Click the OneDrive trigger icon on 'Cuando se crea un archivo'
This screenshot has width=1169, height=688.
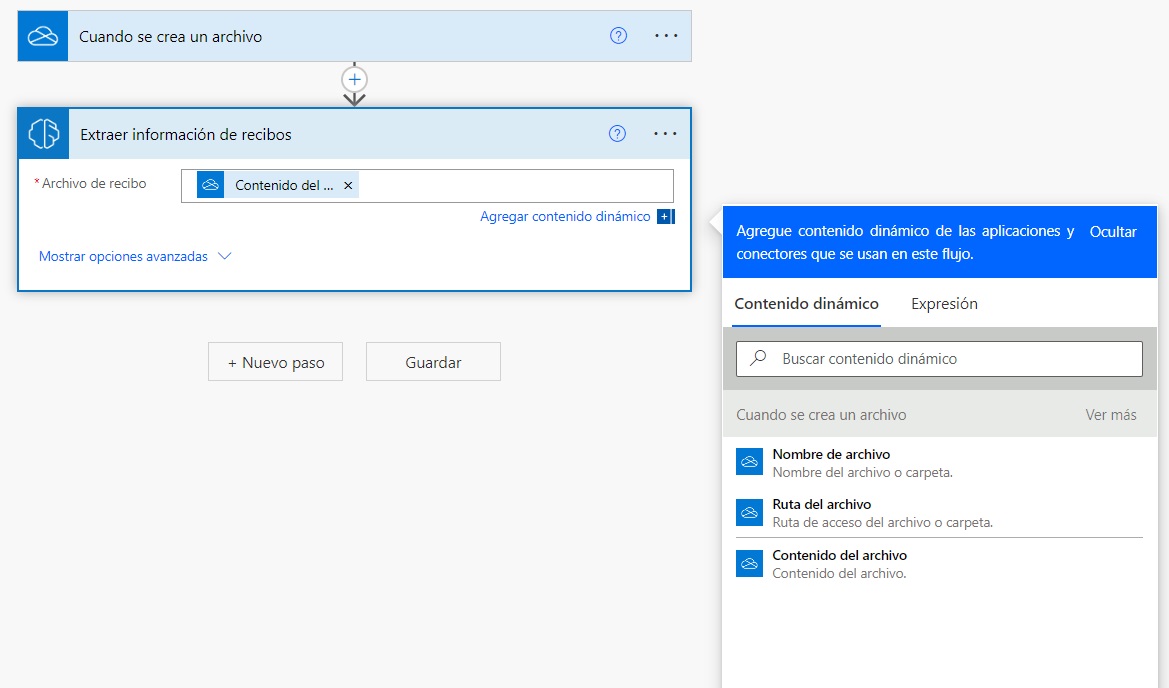pyautogui.click(x=42, y=36)
